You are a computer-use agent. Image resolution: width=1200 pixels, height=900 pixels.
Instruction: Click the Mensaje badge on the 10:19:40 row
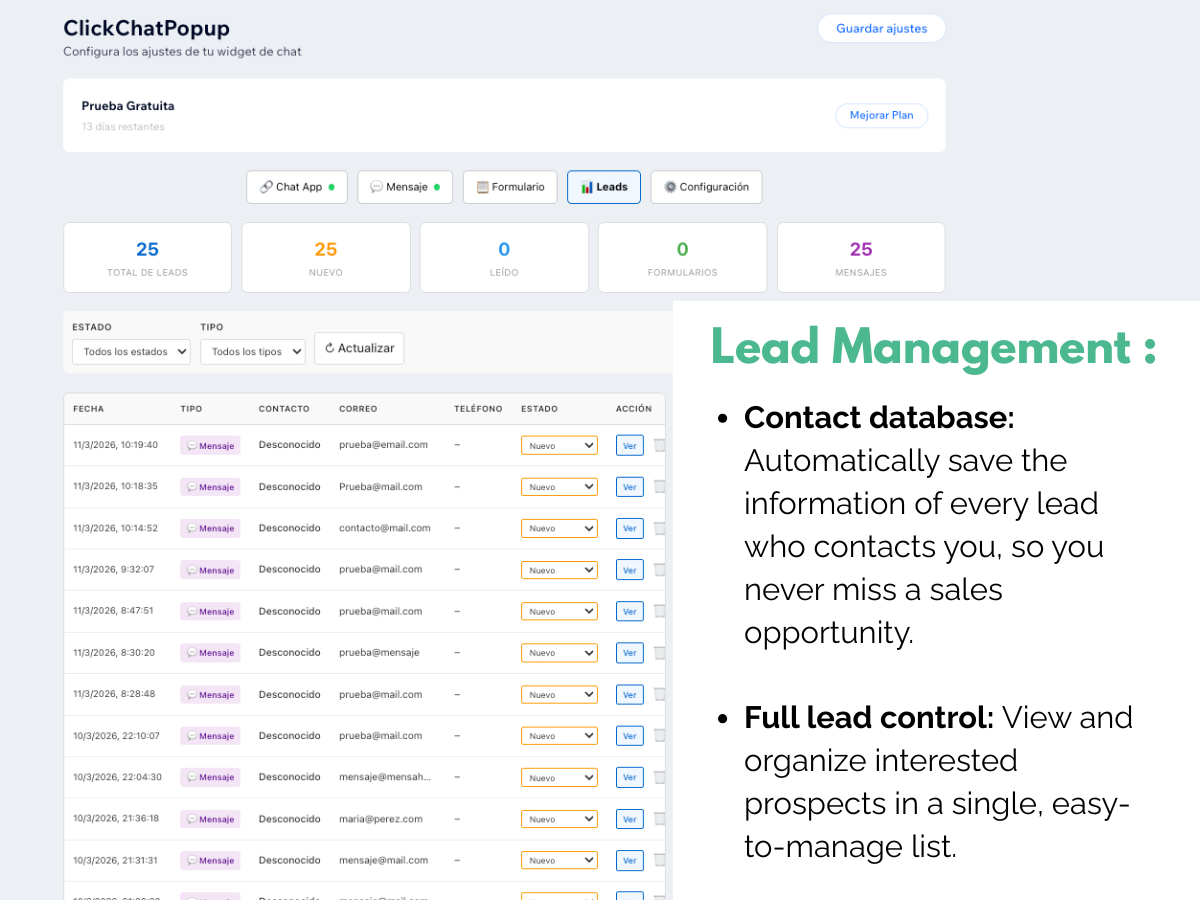210,445
